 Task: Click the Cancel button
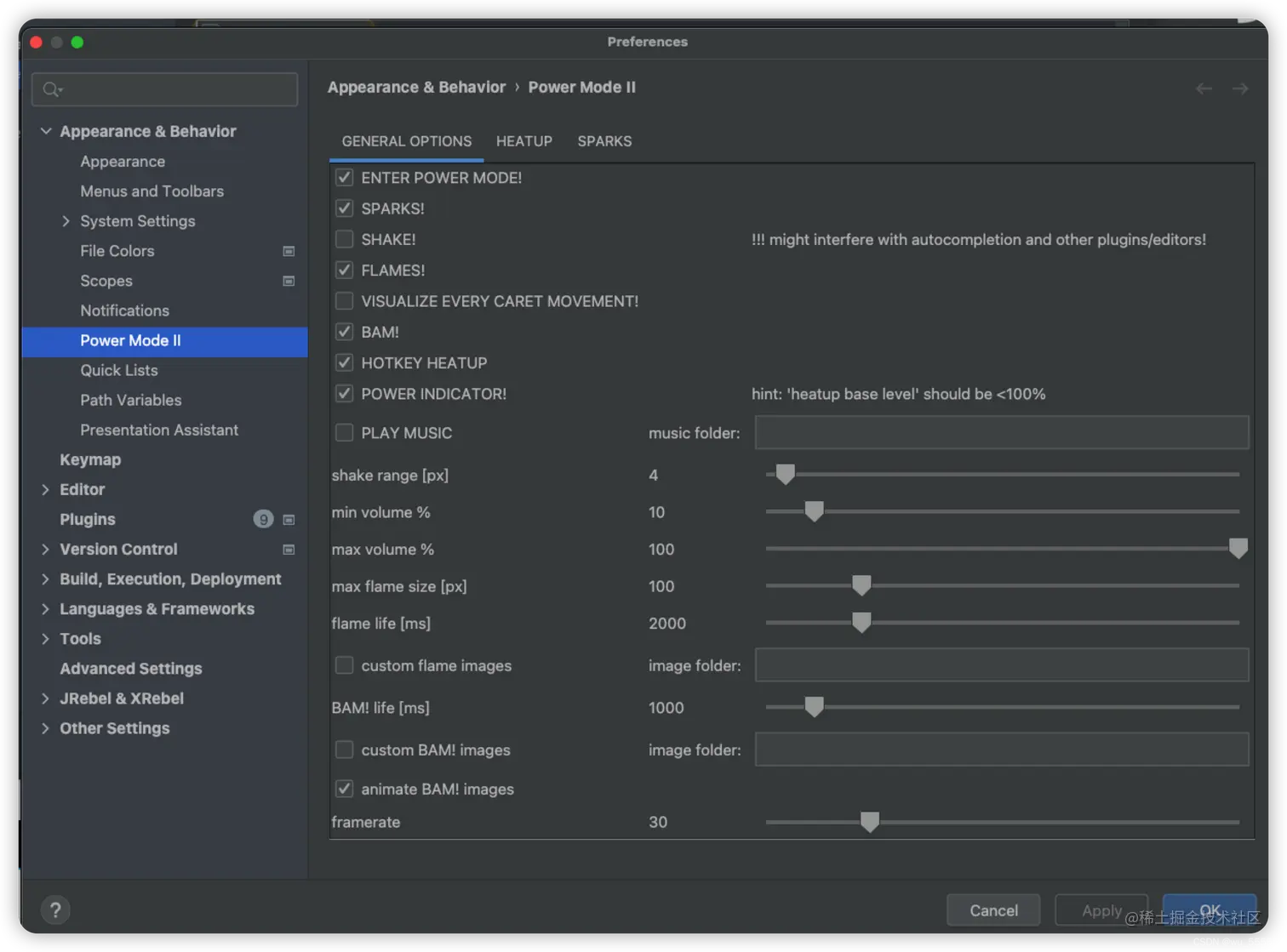click(x=993, y=910)
